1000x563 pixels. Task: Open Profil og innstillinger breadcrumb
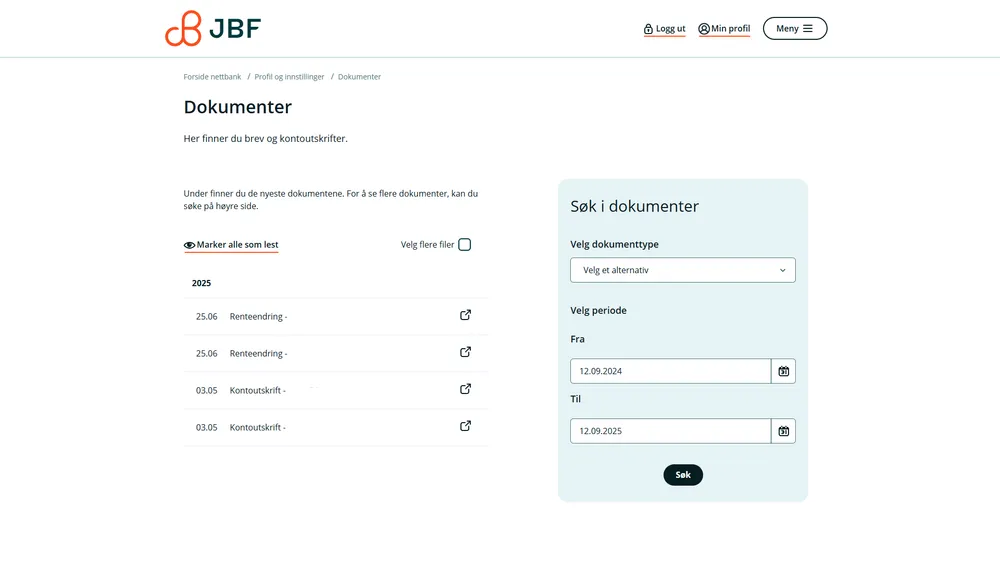click(289, 77)
